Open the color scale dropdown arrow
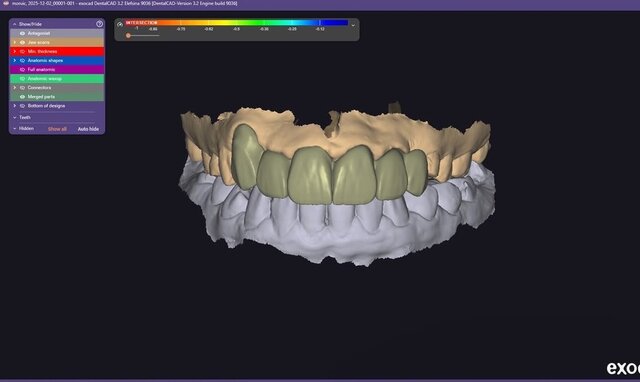Image resolution: width=640 pixels, height=382 pixels. [x=353, y=25]
